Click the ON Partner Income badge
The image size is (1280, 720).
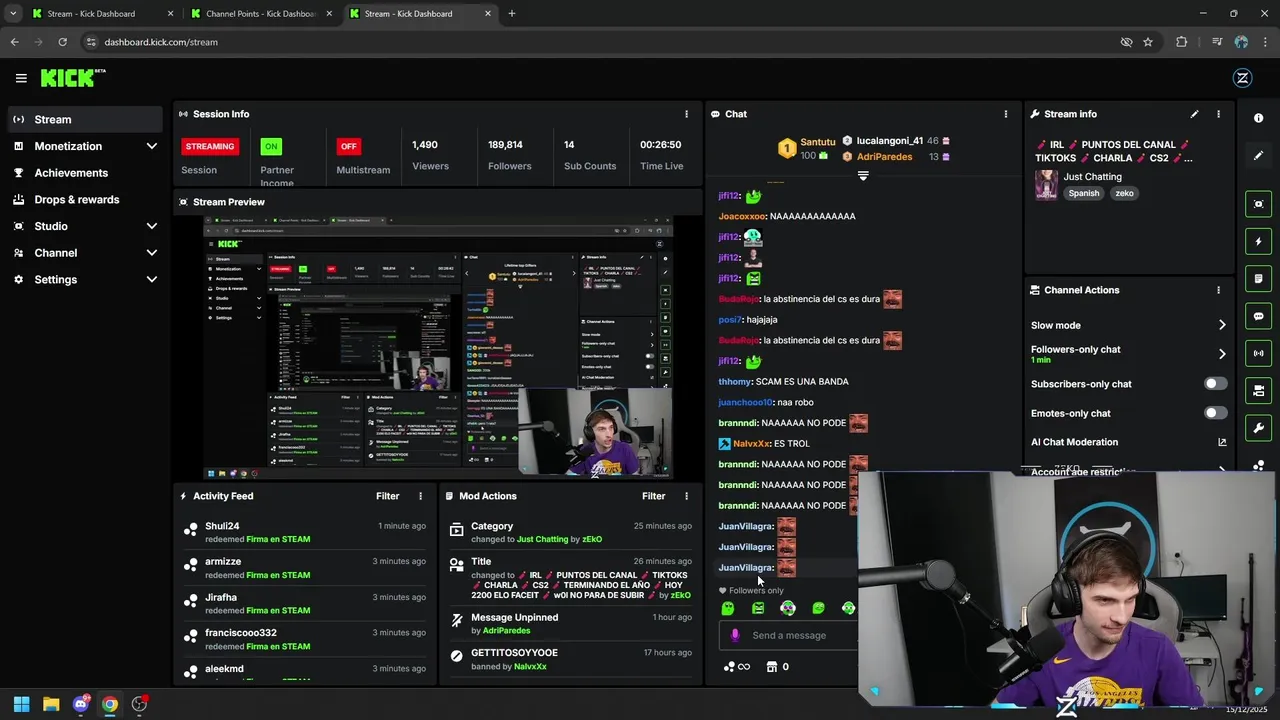(x=270, y=146)
